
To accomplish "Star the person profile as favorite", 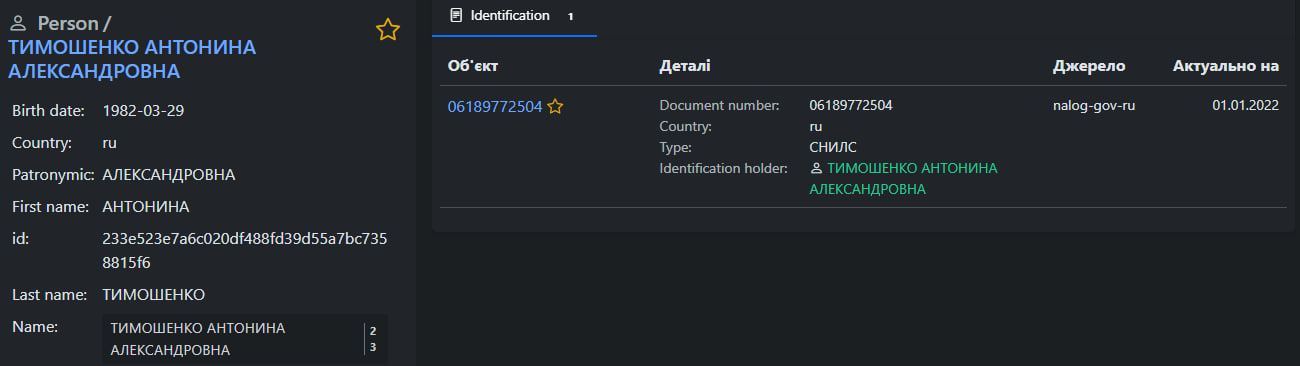I will coord(388,30).
